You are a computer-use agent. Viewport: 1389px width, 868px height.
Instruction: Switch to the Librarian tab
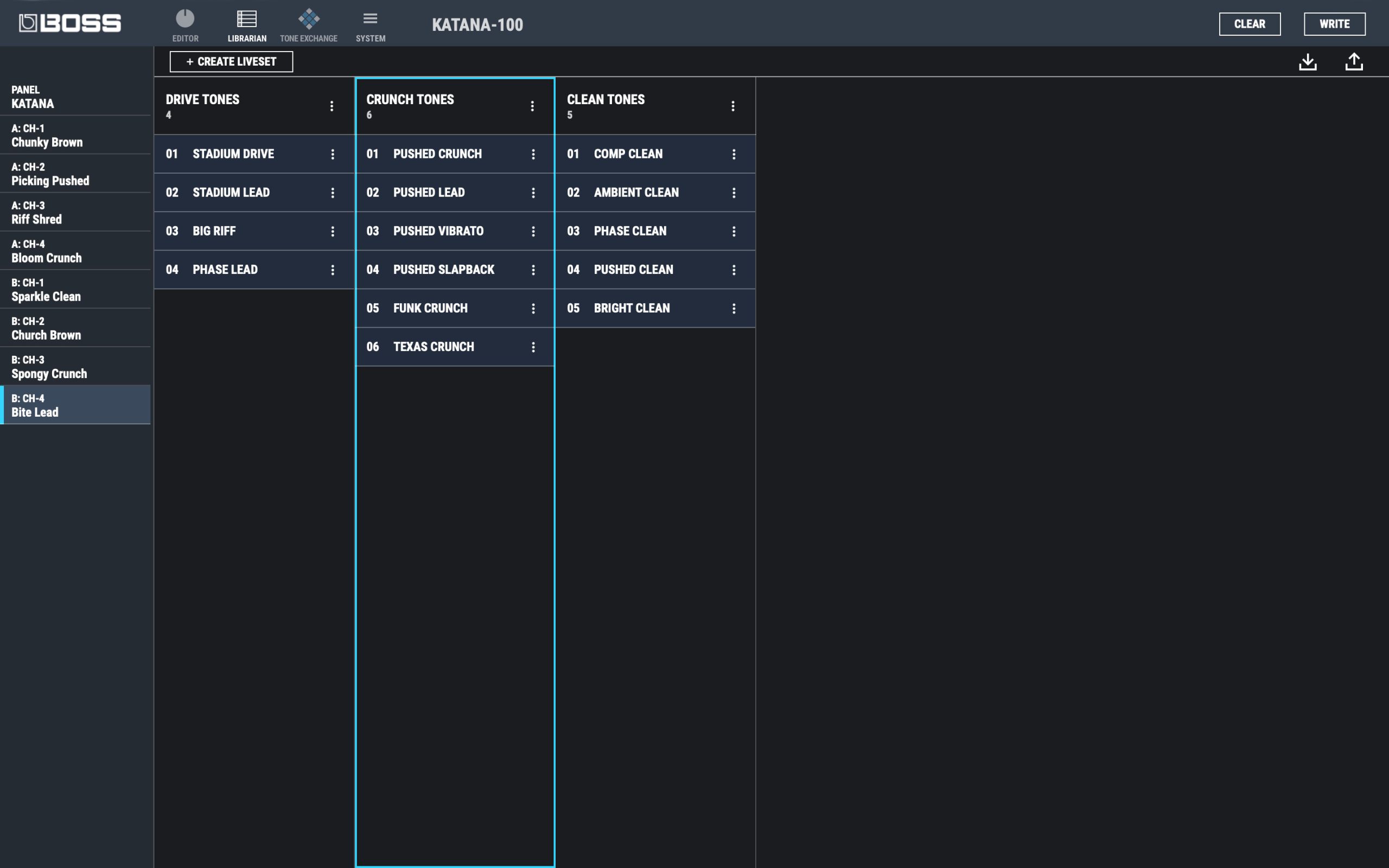[247, 26]
